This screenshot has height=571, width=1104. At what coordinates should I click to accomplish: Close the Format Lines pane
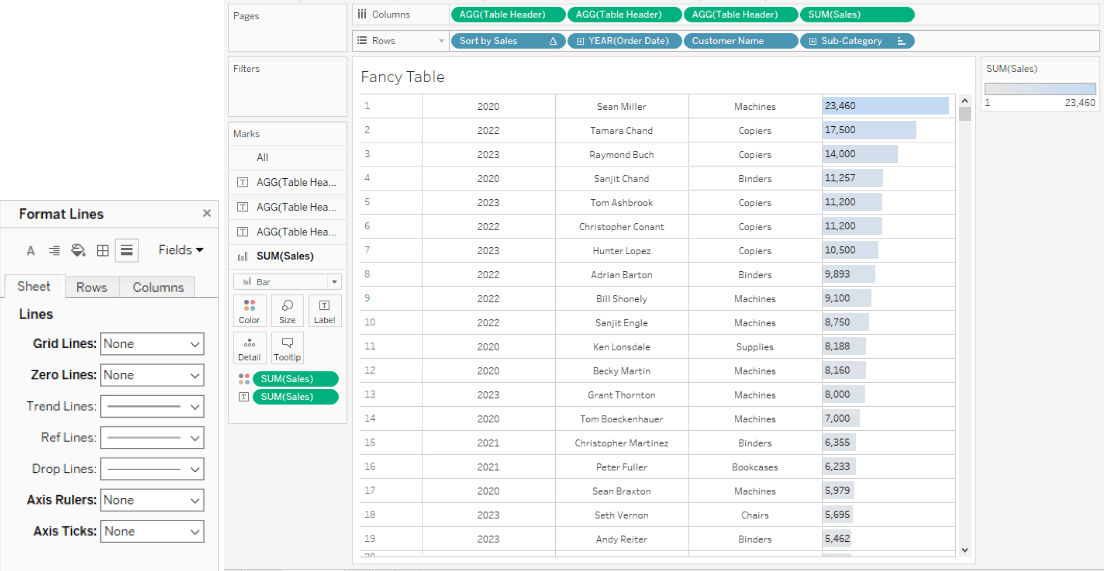point(207,213)
